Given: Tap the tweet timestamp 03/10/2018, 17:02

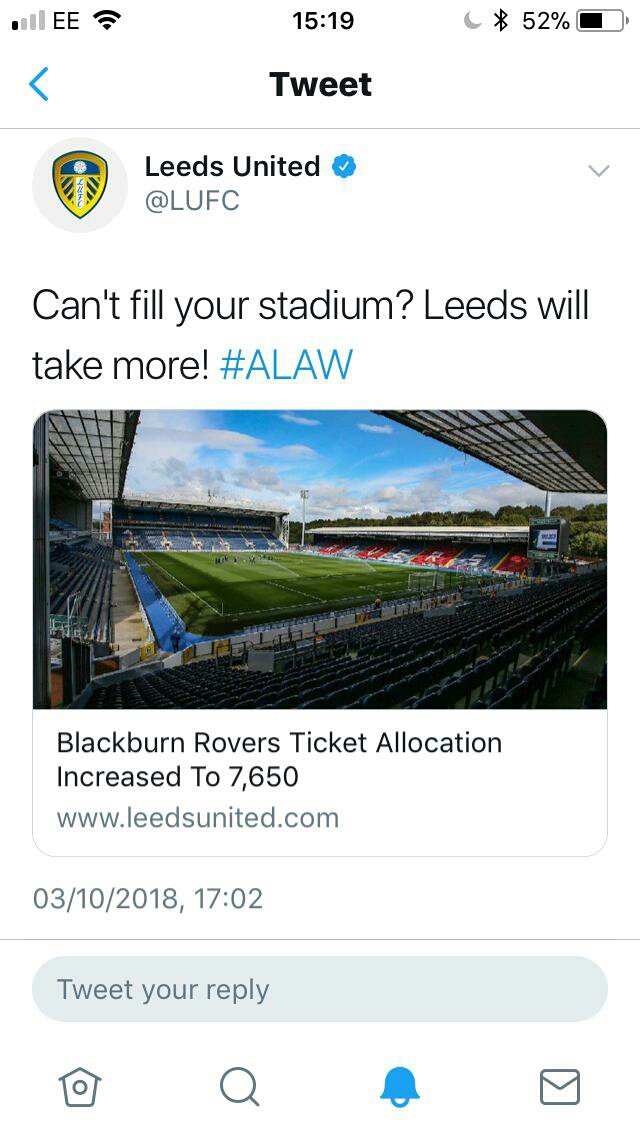Looking at the screenshot, I should (x=148, y=898).
